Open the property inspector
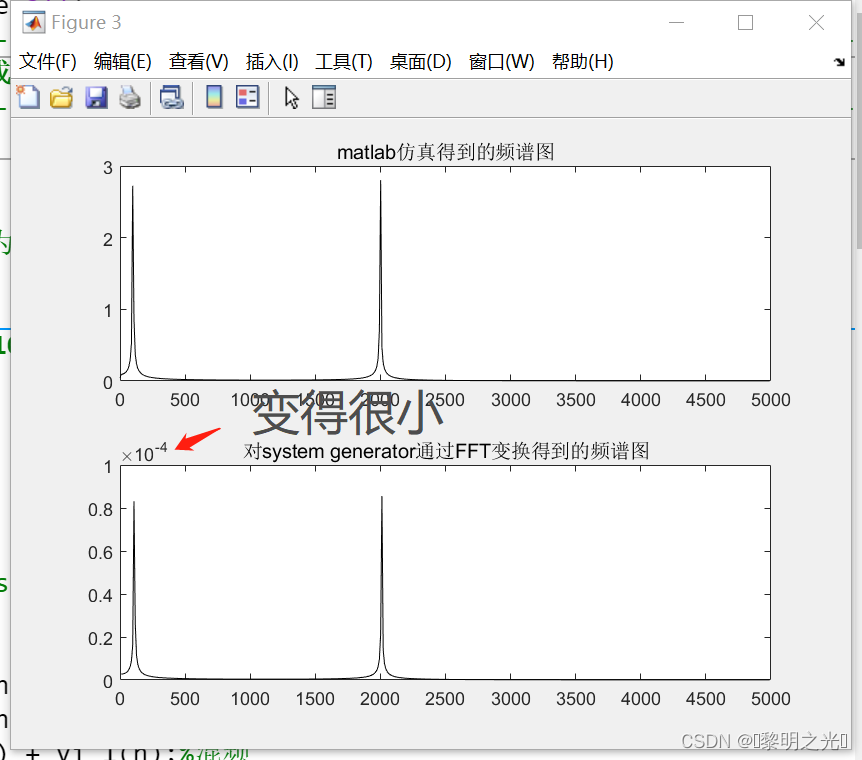Image resolution: width=862 pixels, height=760 pixels. pos(322,97)
